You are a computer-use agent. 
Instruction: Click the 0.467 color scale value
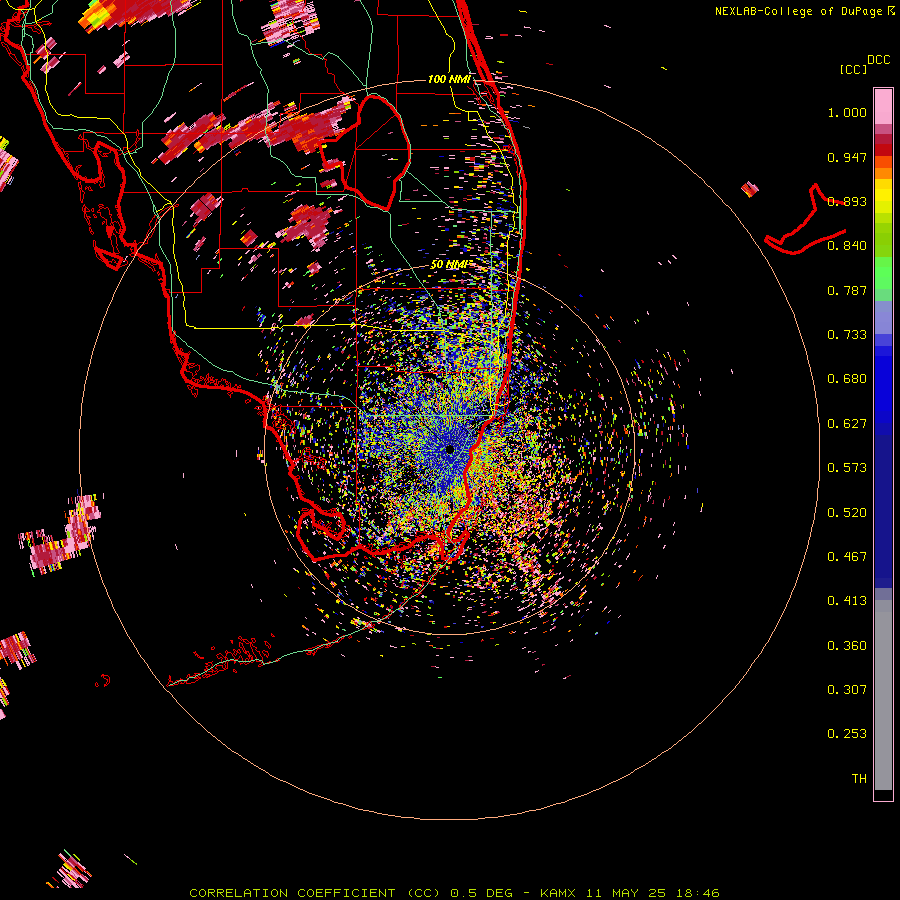[847, 557]
